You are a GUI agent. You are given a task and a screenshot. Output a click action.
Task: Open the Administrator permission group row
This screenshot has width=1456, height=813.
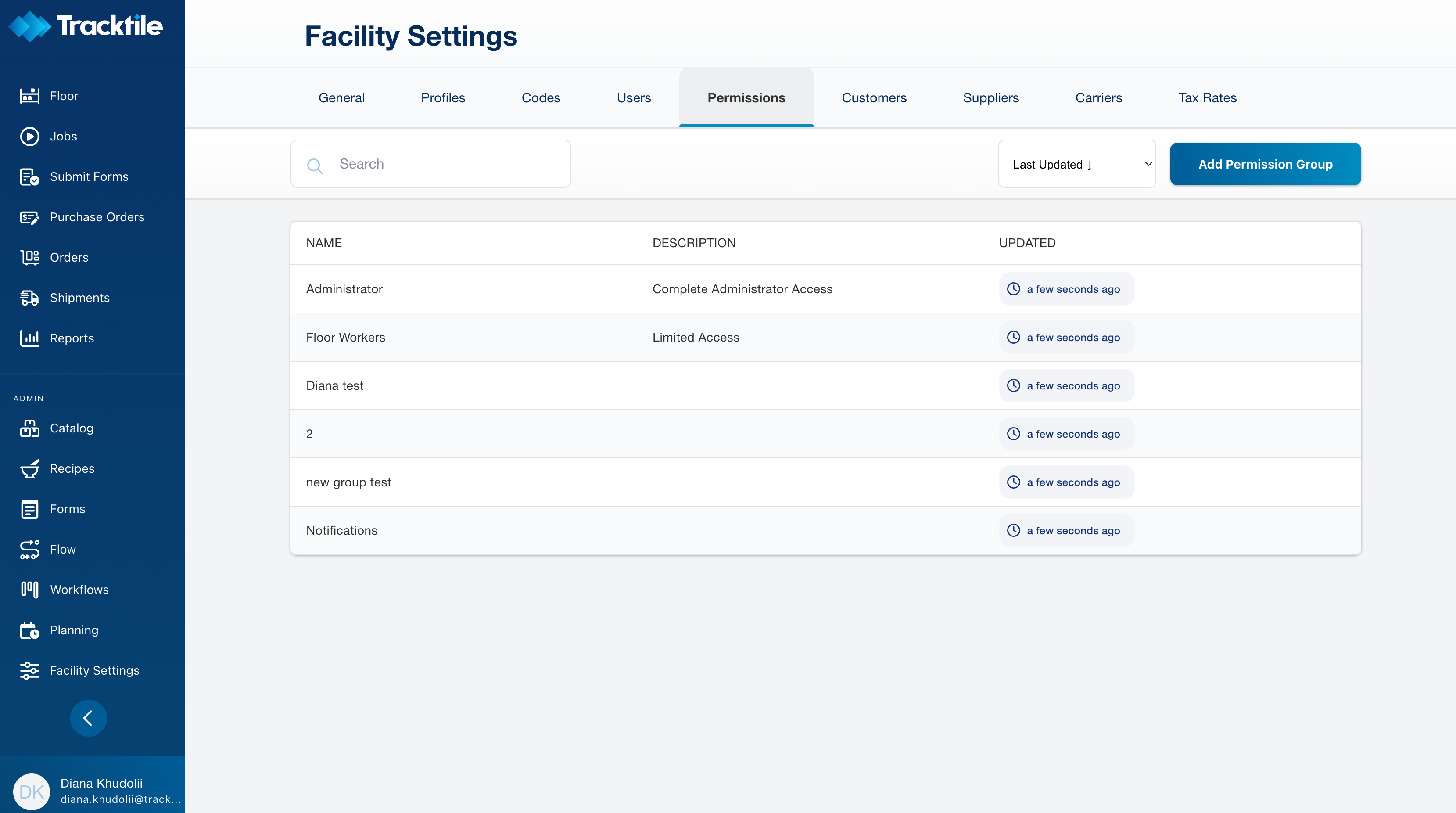[x=344, y=289]
